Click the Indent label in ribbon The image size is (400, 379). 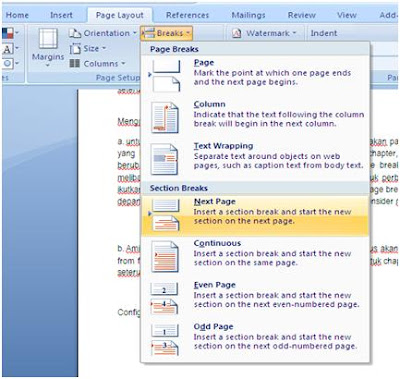[324, 33]
